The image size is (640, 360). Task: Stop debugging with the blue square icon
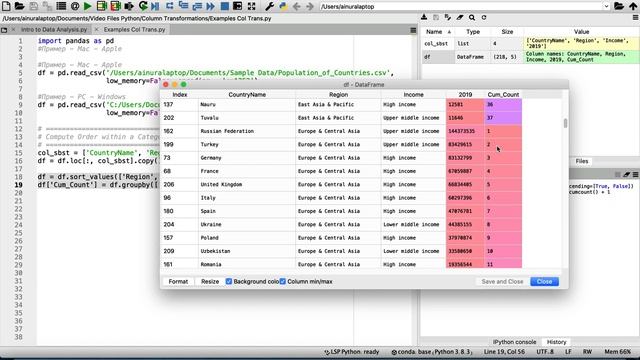[x=224, y=6]
